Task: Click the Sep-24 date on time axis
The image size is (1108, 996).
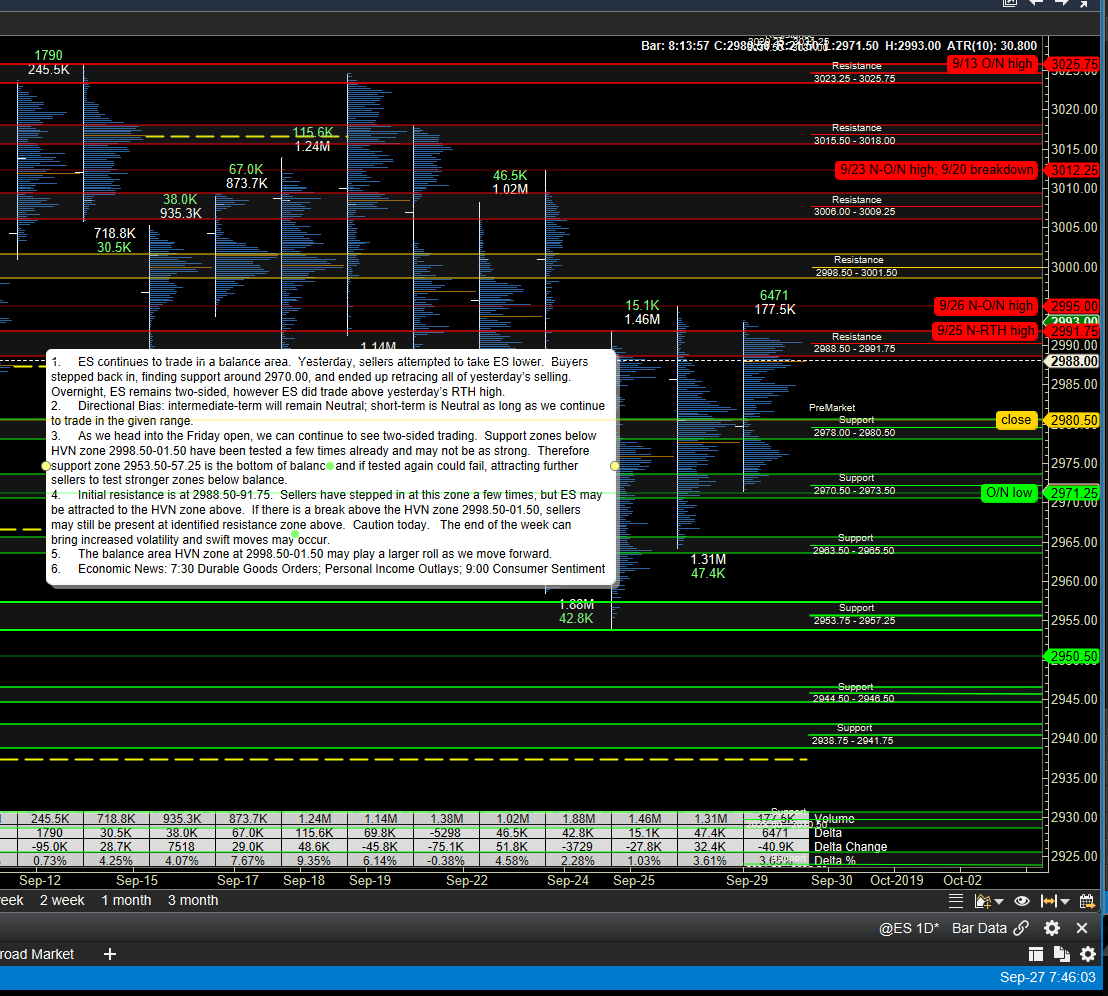Action: [567, 880]
